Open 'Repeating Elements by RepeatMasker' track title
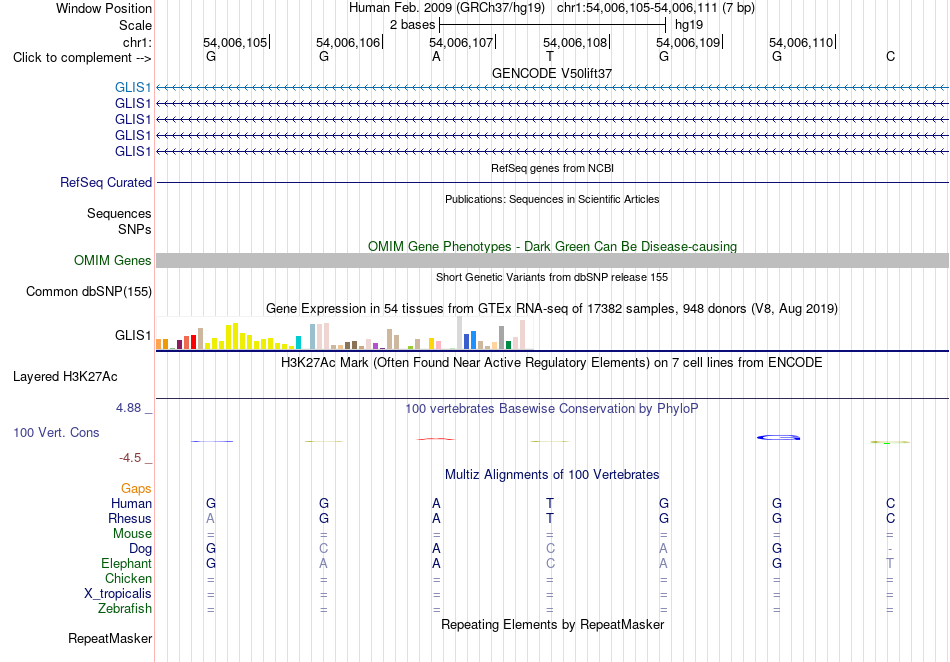This screenshot has height=662, width=950. (552, 624)
